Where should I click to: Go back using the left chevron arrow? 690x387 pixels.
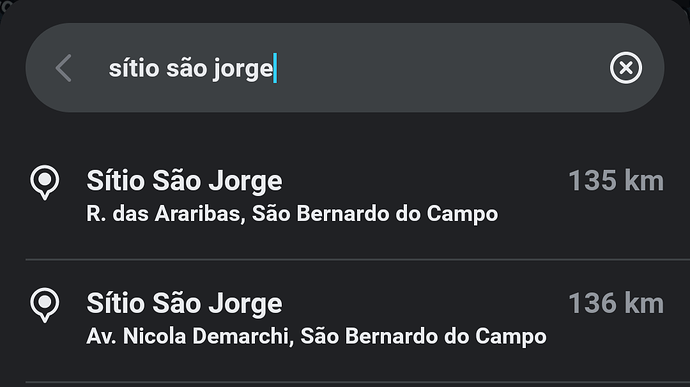(64, 68)
